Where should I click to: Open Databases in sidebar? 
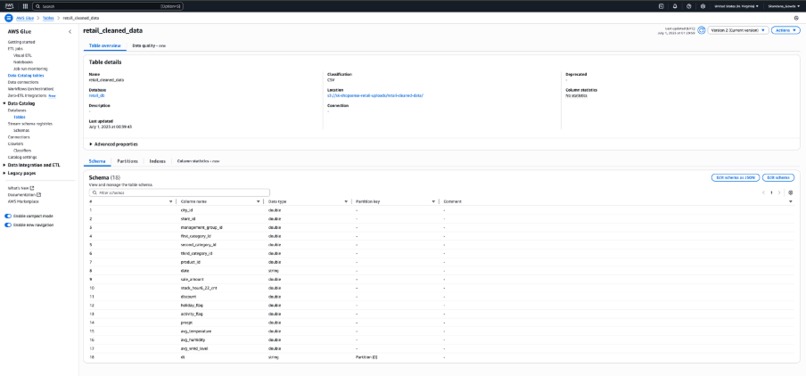[x=17, y=110]
